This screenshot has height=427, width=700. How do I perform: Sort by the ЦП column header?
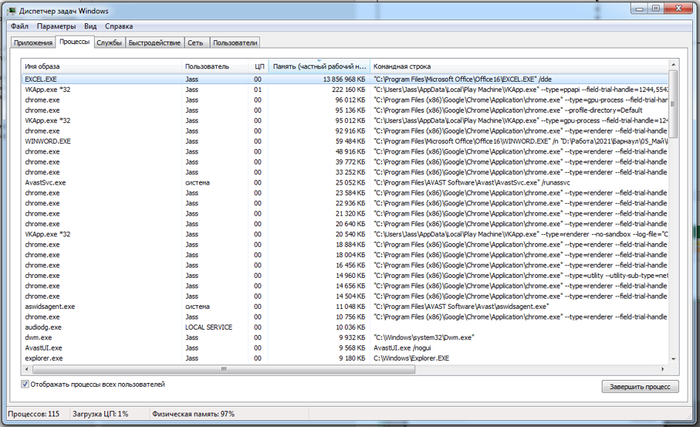[x=258, y=65]
